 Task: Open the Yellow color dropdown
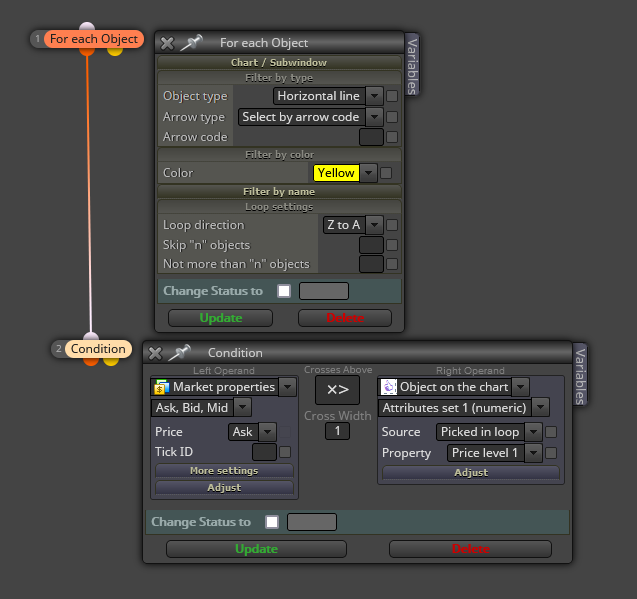click(x=368, y=173)
